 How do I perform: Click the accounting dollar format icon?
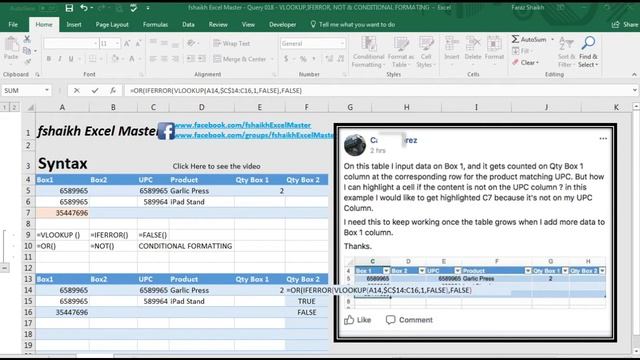point(286,59)
